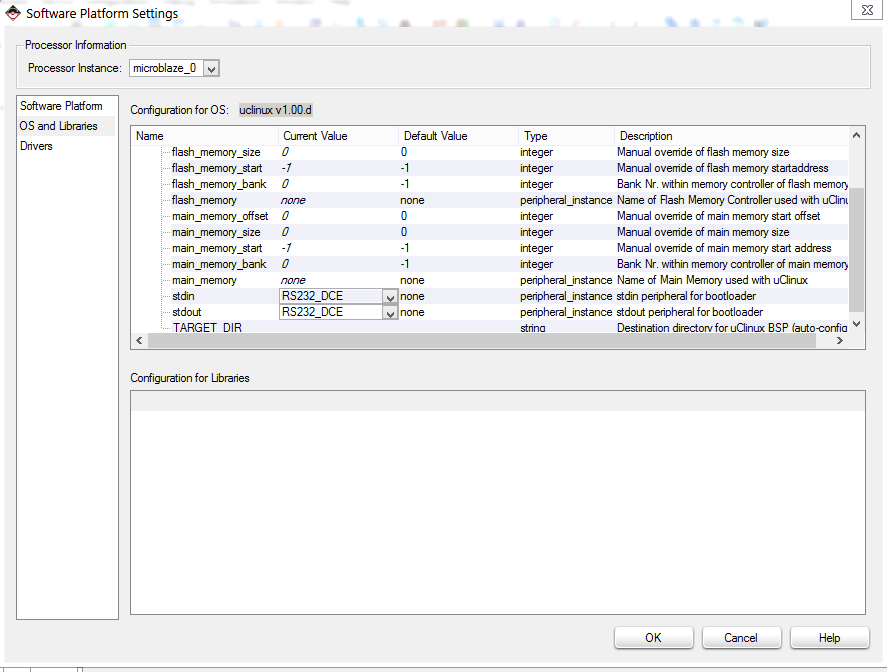Select Software Platform in the left panel
Viewport: 887px width, 672px height.
click(61, 106)
